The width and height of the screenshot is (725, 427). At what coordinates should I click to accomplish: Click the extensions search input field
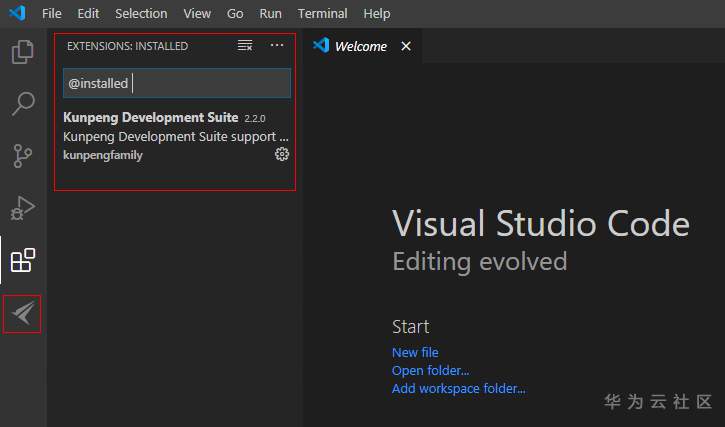point(200,83)
